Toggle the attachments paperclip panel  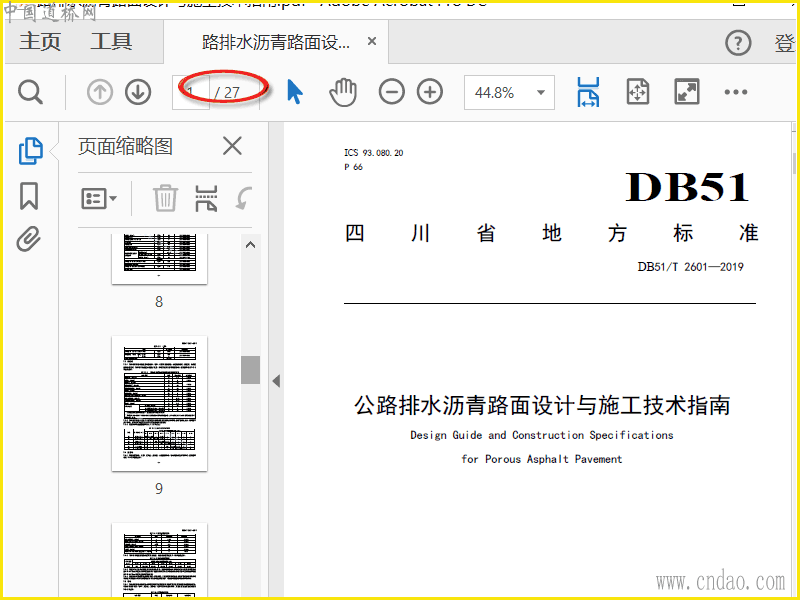29,240
